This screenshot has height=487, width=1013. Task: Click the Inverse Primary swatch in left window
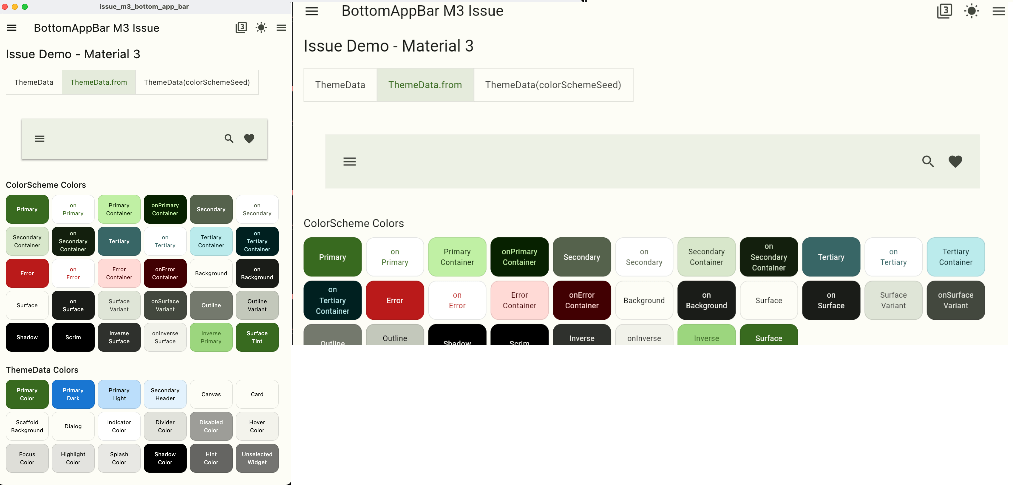pyautogui.click(x=211, y=337)
